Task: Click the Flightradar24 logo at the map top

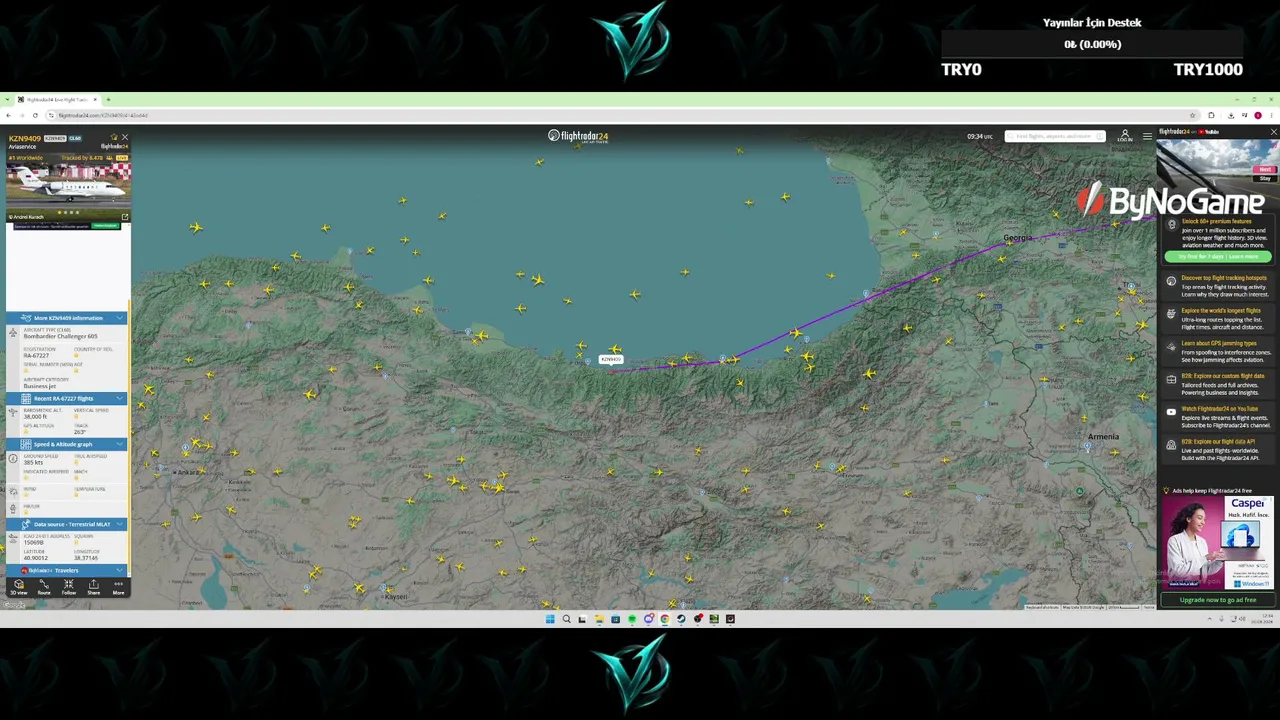Action: point(578,136)
